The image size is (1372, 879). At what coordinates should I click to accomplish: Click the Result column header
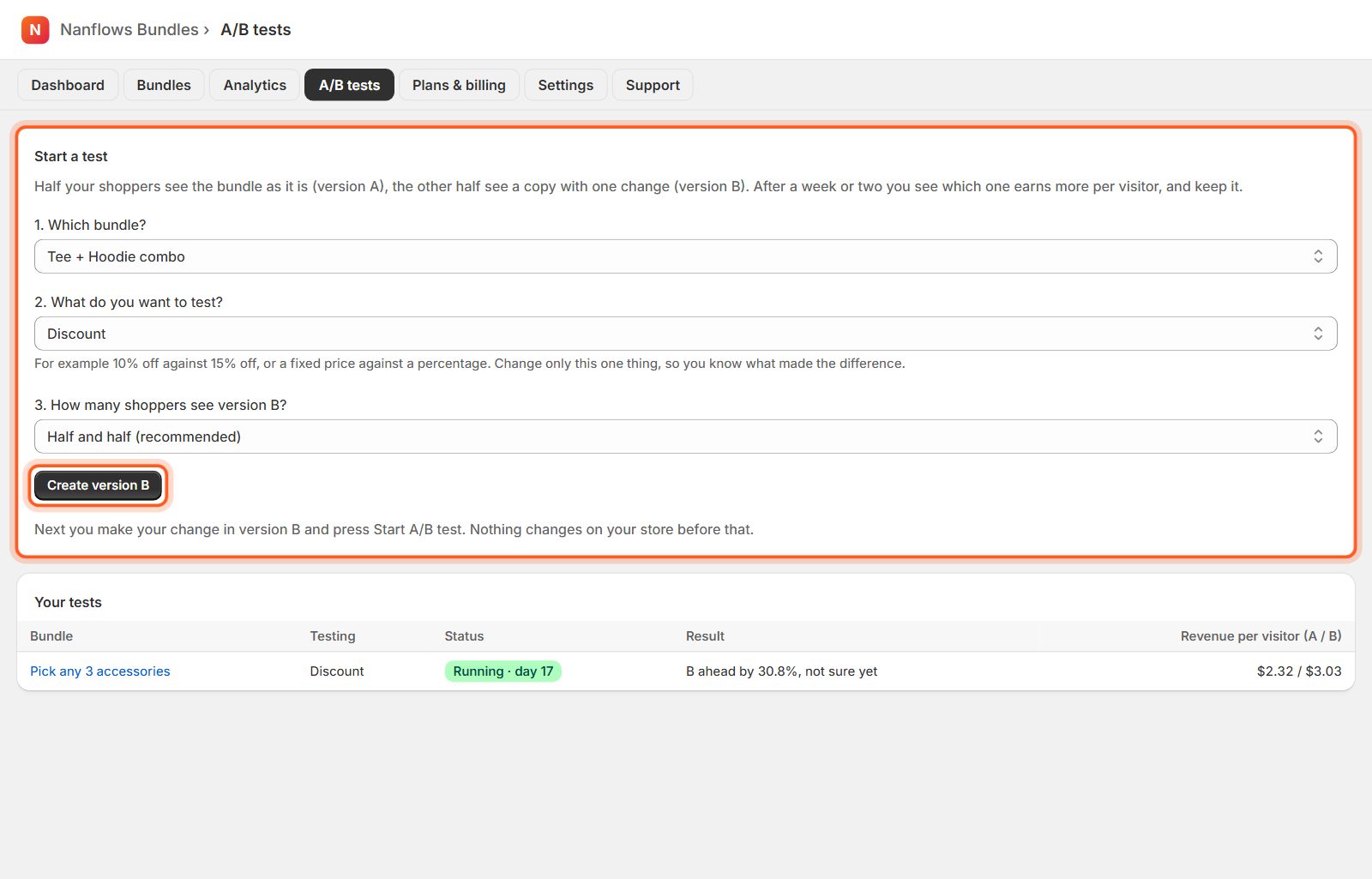tap(705, 636)
